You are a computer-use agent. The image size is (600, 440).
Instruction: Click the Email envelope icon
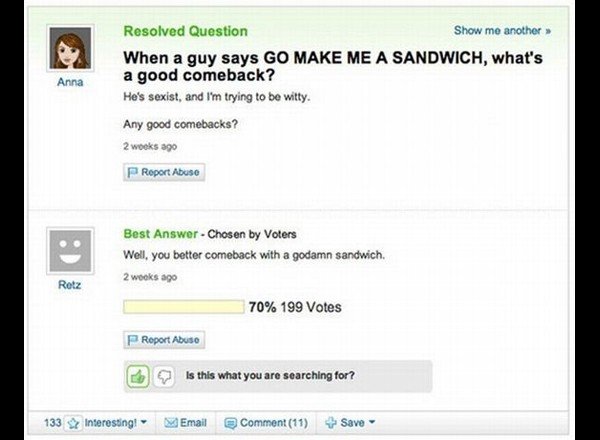click(171, 422)
